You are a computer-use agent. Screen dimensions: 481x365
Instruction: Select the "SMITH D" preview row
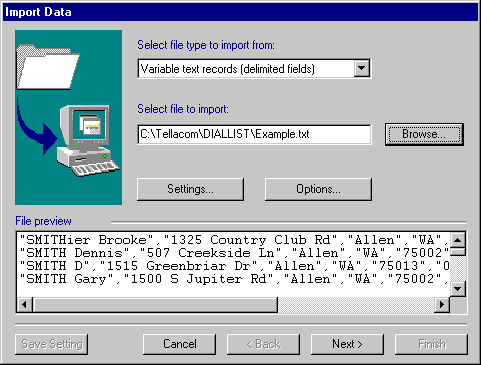click(x=233, y=266)
